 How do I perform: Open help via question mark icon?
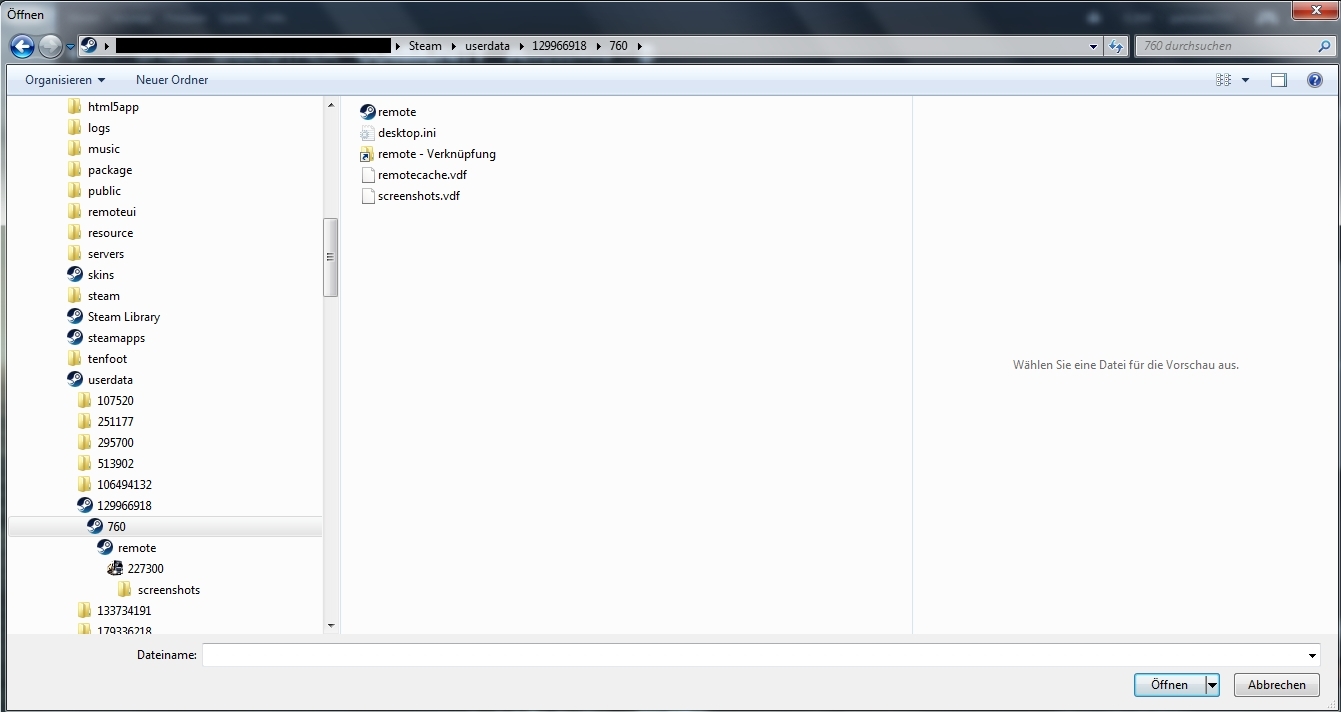(x=1315, y=80)
